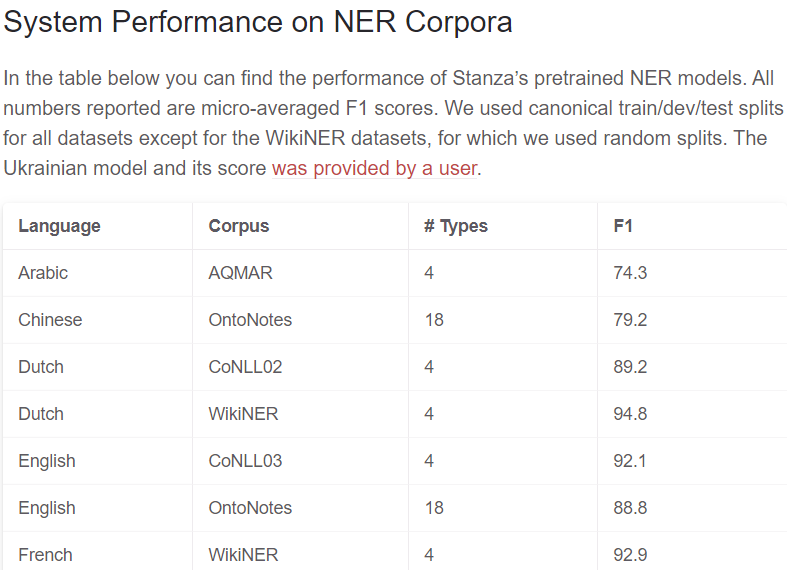Click WikiNER in the Dutch row
The width and height of the screenshot is (787, 570).
243,414
